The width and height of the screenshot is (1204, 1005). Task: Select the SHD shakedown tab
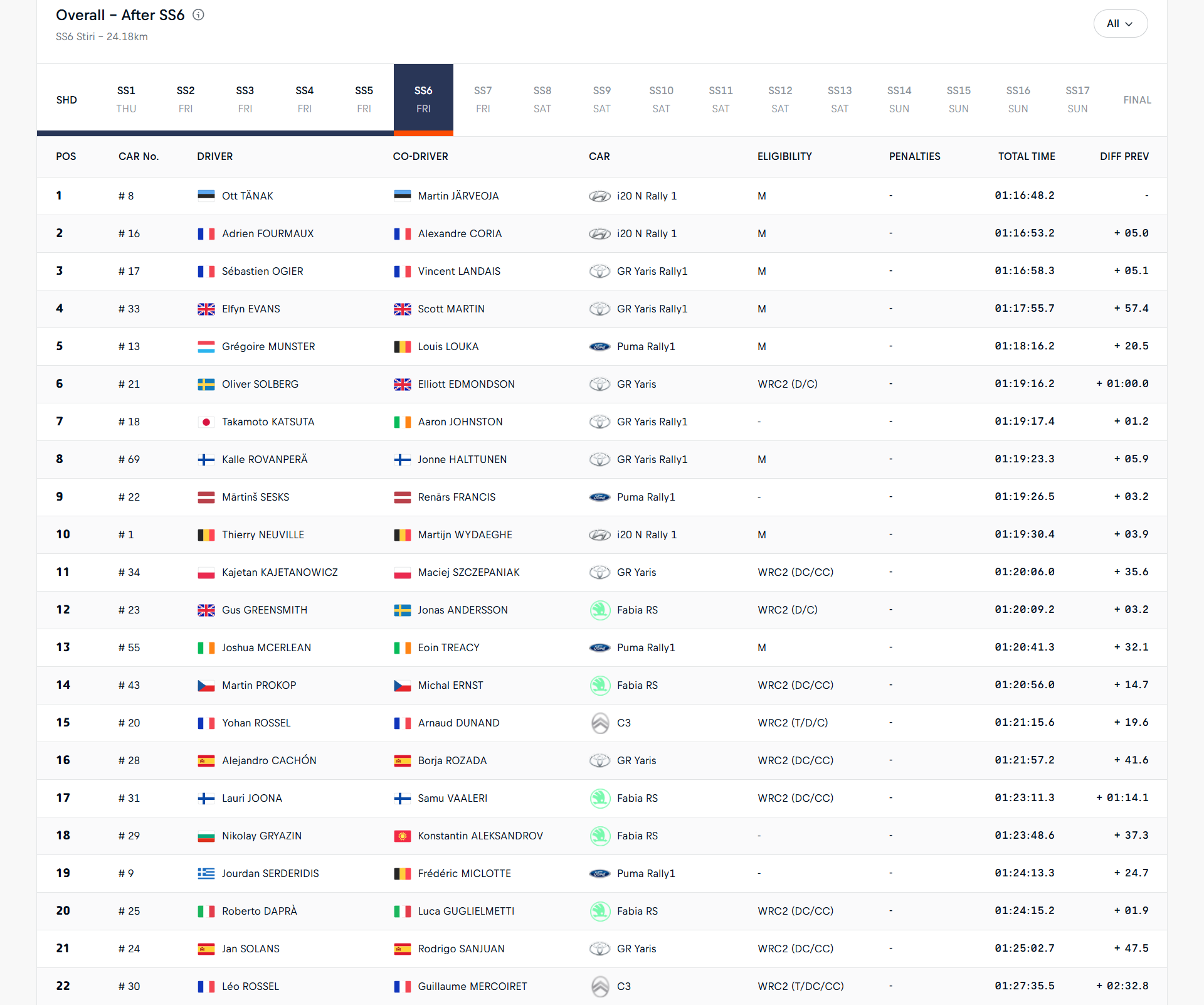coord(66,100)
